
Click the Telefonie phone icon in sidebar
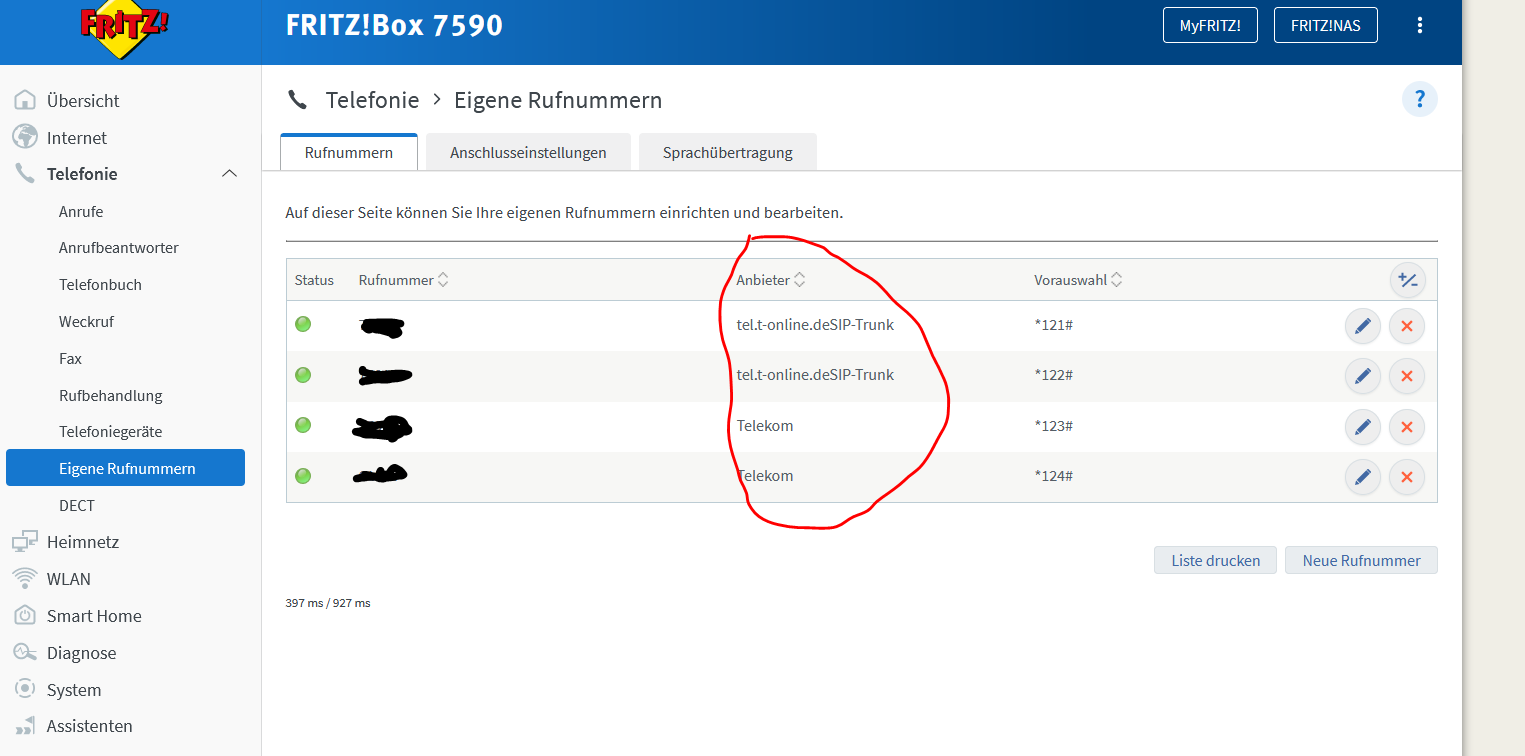25,173
